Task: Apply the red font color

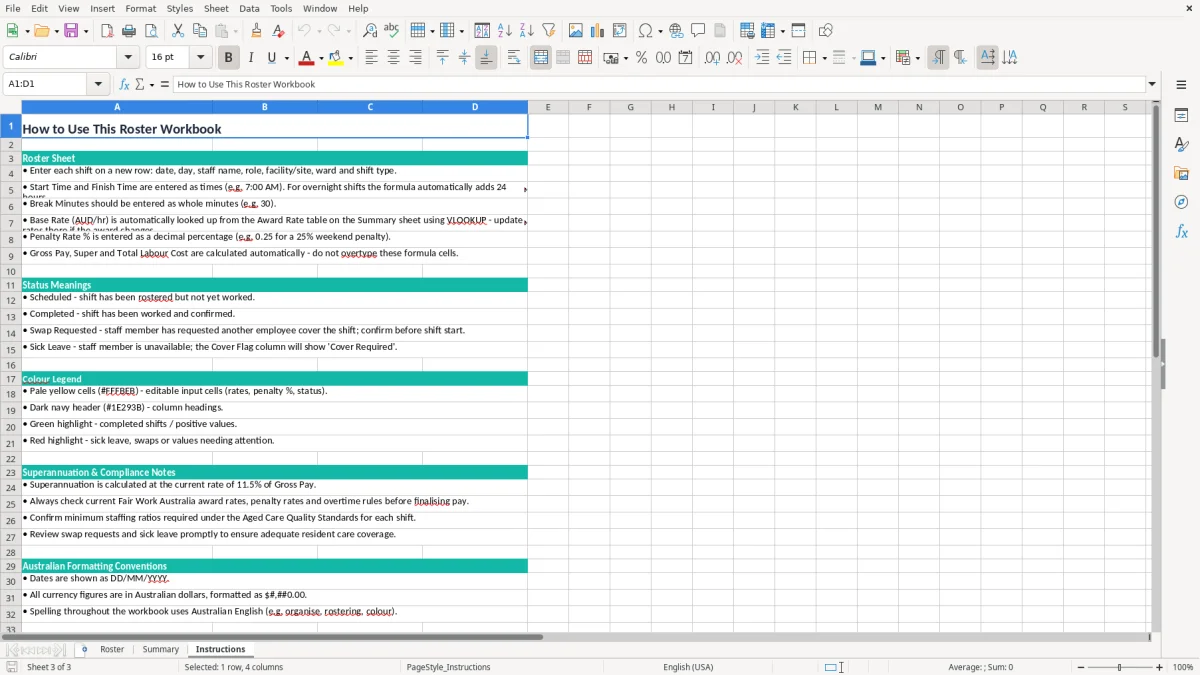Action: click(x=307, y=58)
